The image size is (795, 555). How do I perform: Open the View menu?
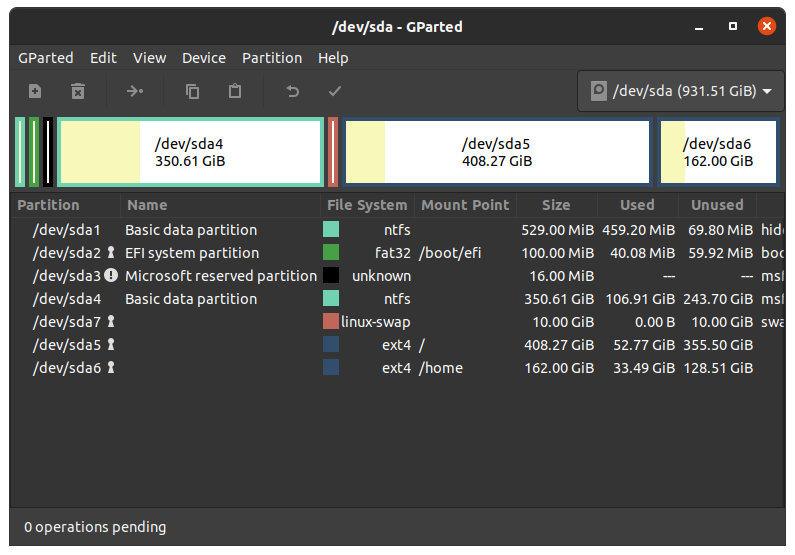click(x=150, y=58)
